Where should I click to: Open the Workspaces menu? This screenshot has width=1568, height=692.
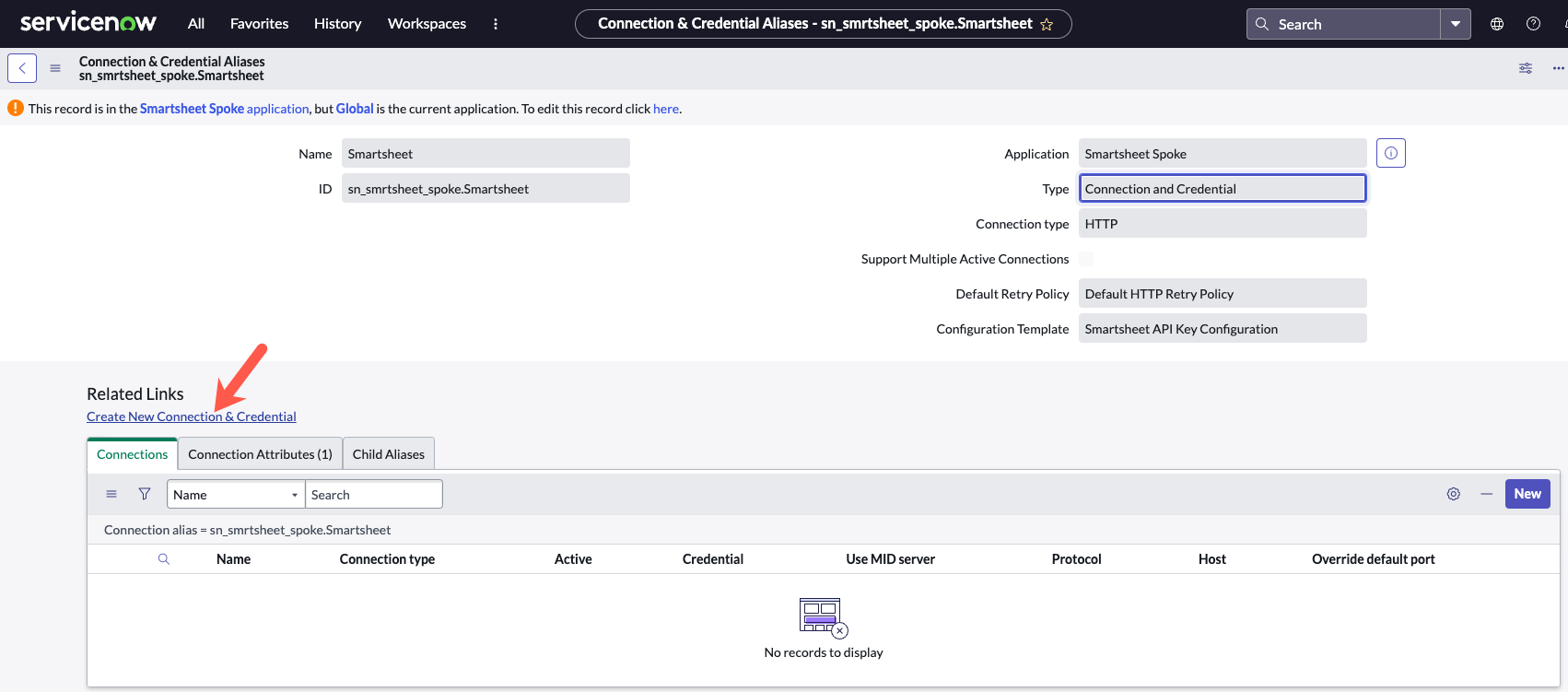point(427,24)
